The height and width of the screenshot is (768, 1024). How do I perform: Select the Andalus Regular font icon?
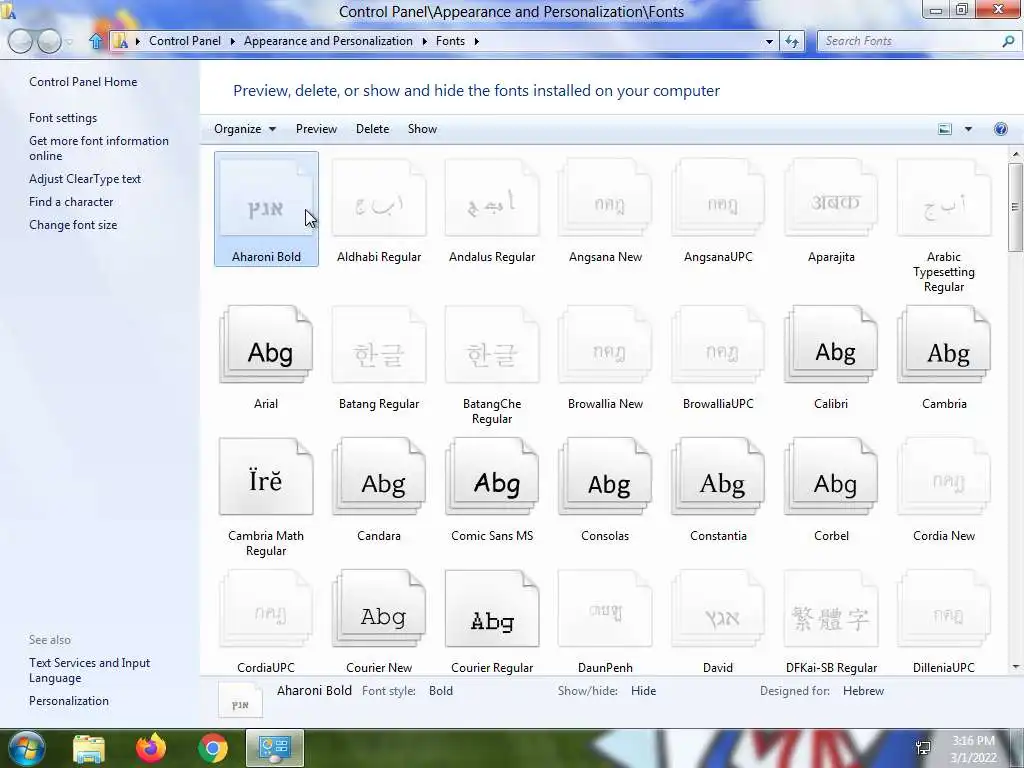(492, 198)
